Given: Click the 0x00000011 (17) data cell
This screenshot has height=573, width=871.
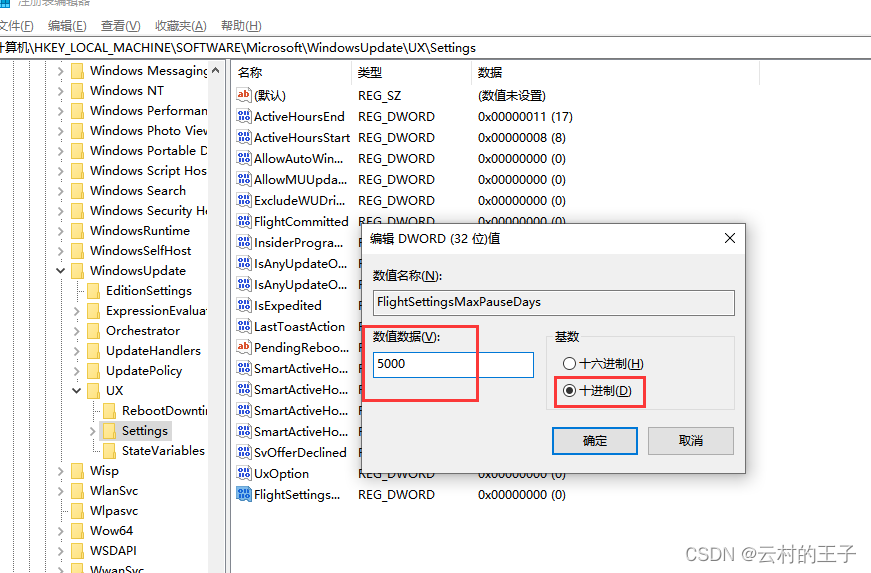Looking at the screenshot, I should point(525,117).
